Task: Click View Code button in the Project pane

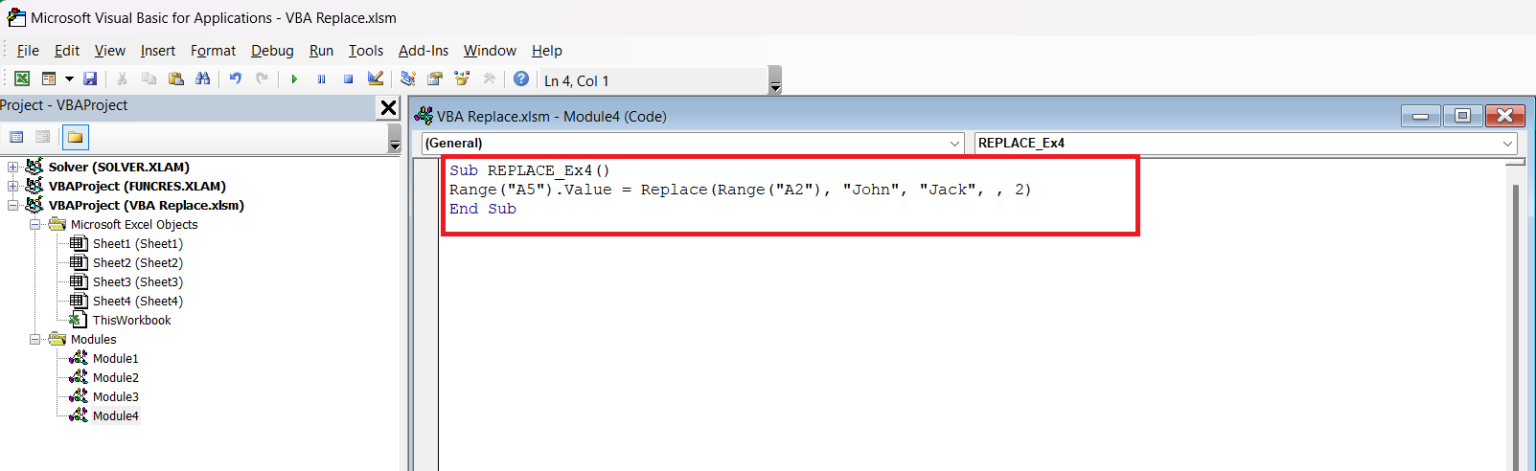Action: 16,137
